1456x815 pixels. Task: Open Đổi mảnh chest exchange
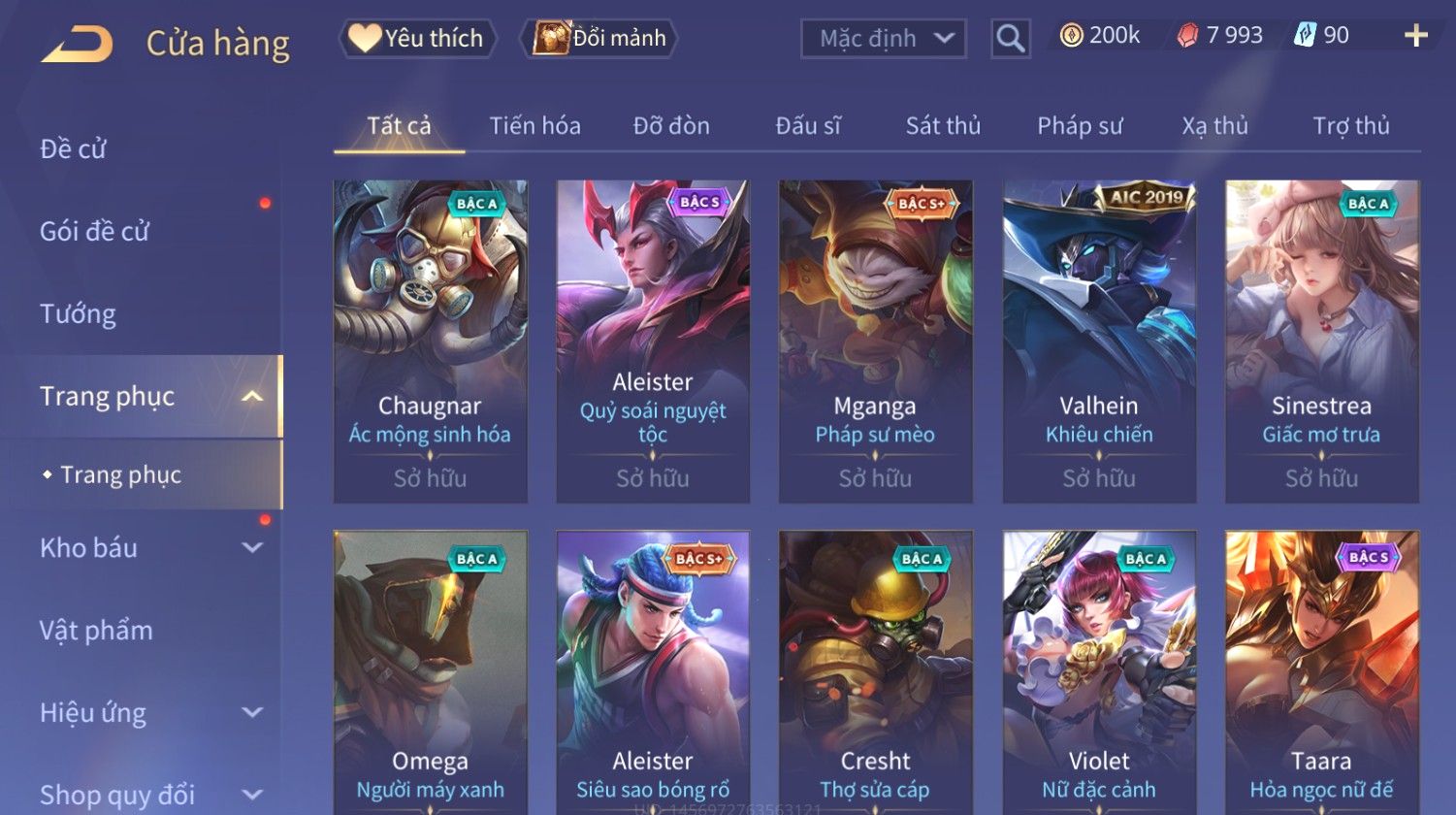[599, 39]
